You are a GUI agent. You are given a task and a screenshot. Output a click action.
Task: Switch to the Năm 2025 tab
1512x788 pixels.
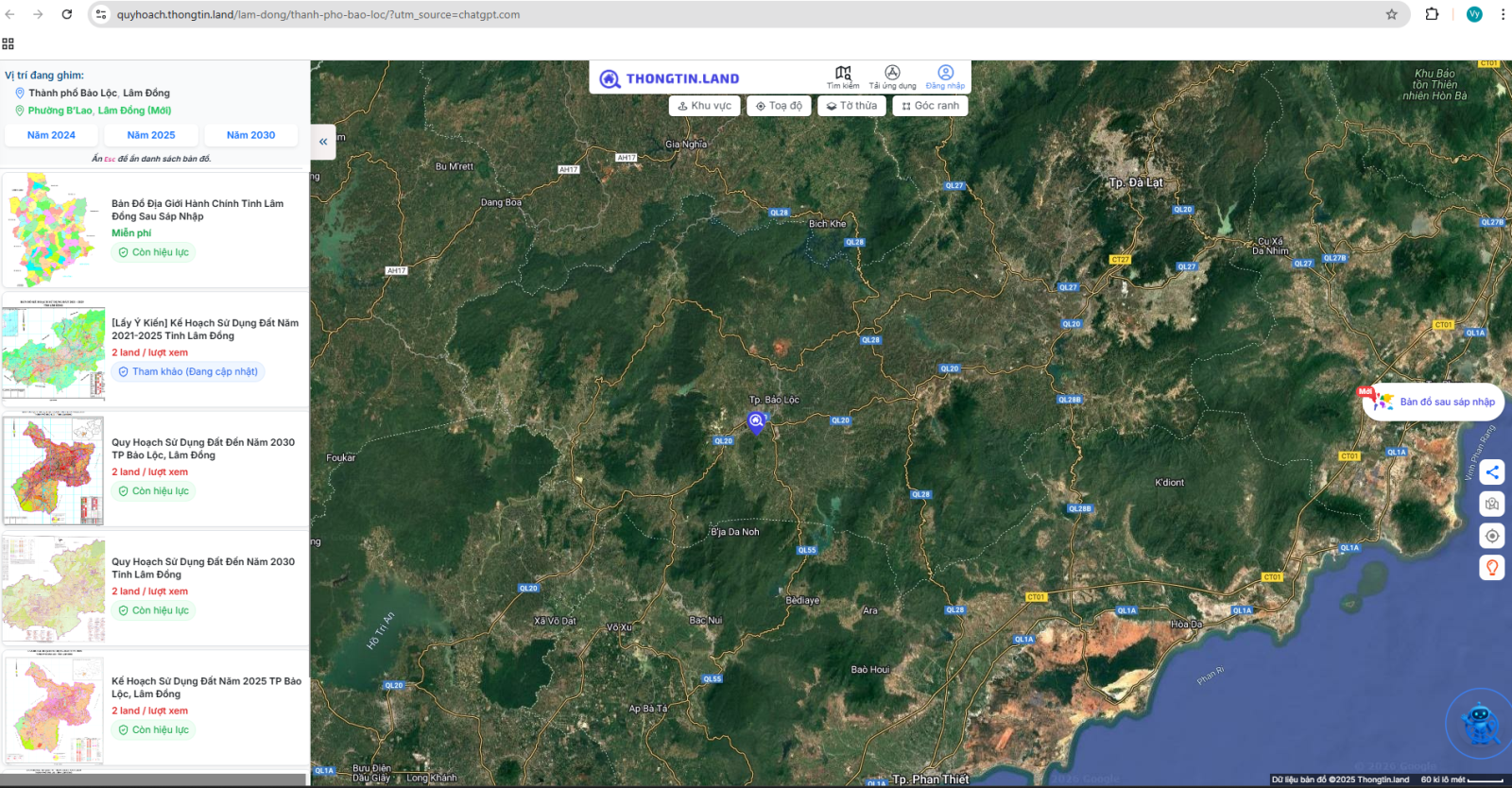151,135
